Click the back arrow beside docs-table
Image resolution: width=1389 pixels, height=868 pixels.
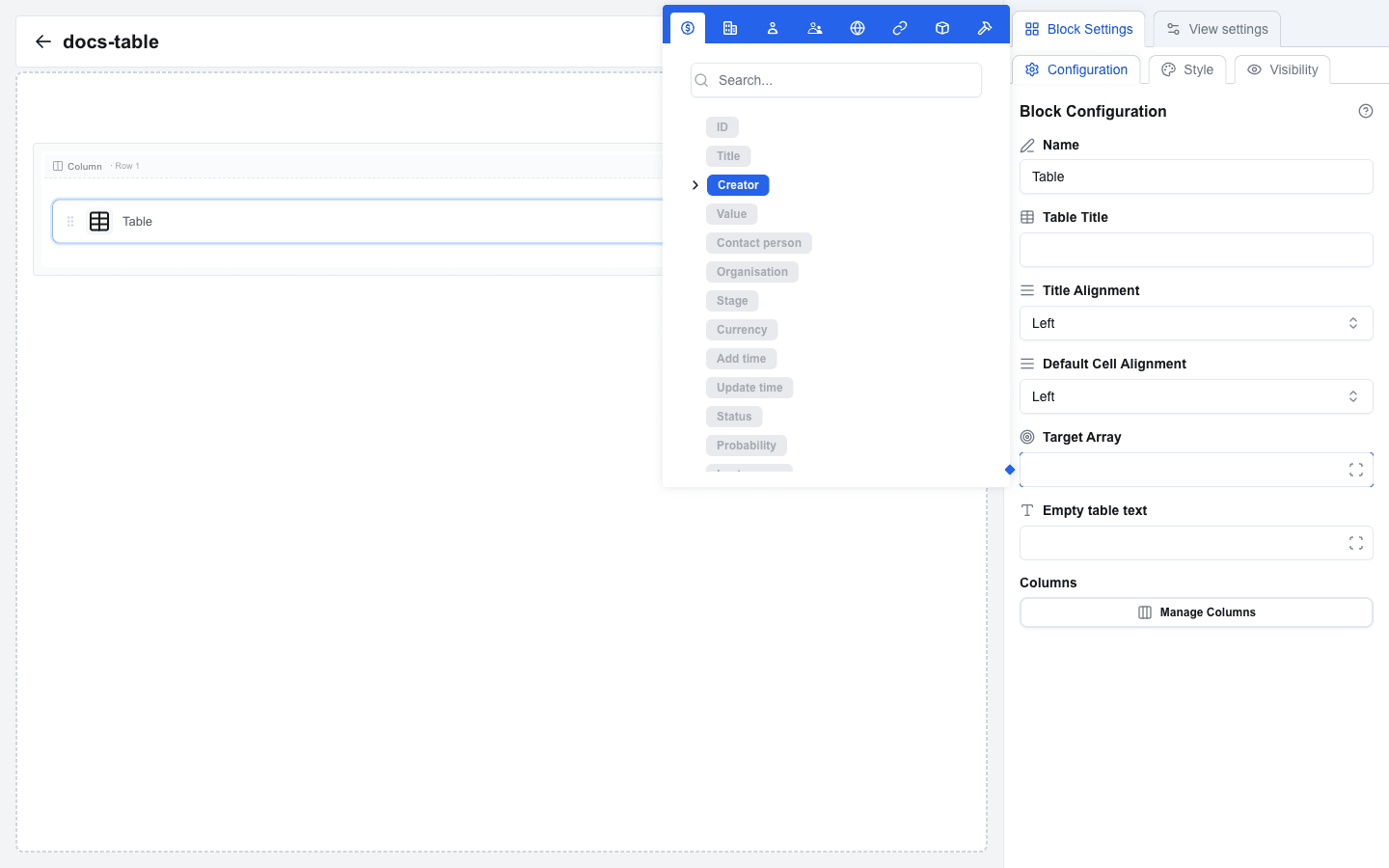tap(42, 41)
